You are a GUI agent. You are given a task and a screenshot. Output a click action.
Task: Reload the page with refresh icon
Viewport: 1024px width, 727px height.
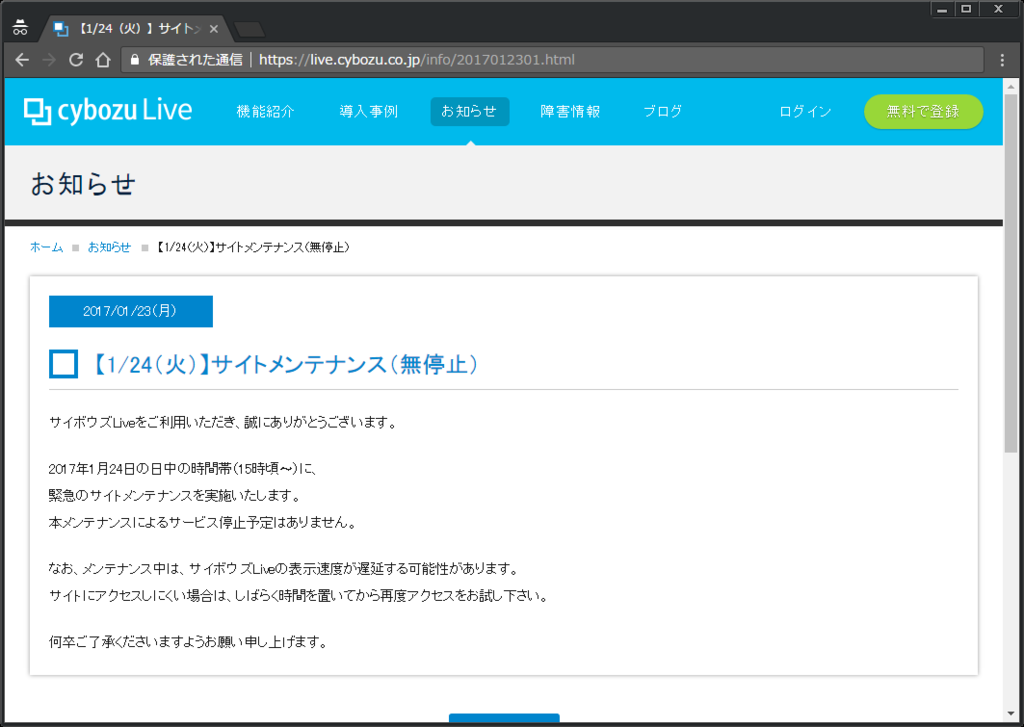point(76,60)
